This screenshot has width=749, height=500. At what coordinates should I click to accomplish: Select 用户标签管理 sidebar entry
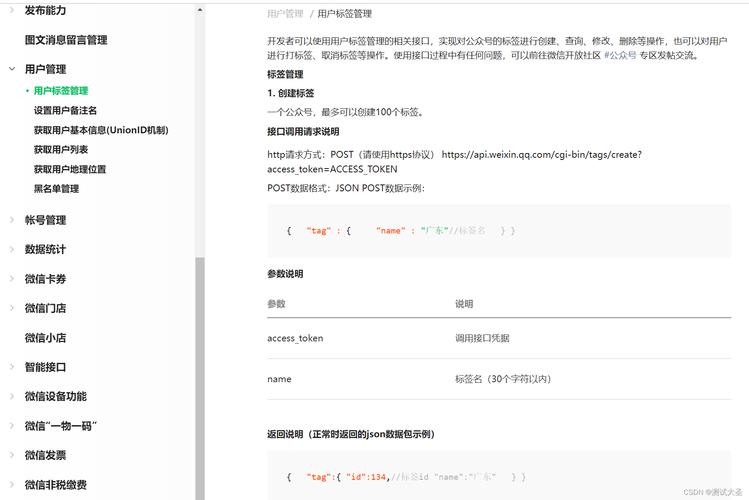coord(61,91)
